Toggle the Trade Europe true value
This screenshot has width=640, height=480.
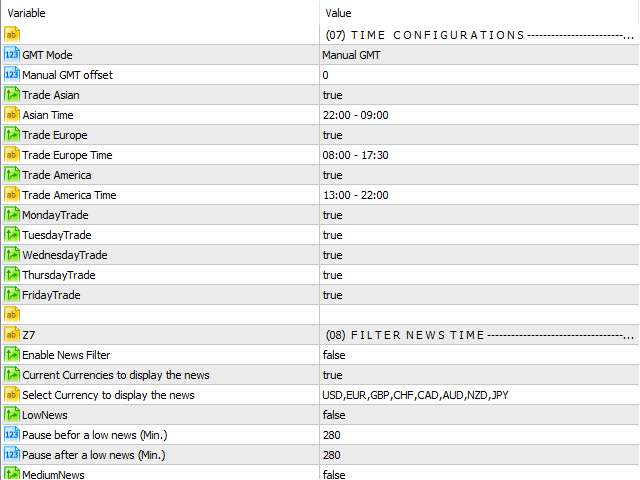[479, 135]
